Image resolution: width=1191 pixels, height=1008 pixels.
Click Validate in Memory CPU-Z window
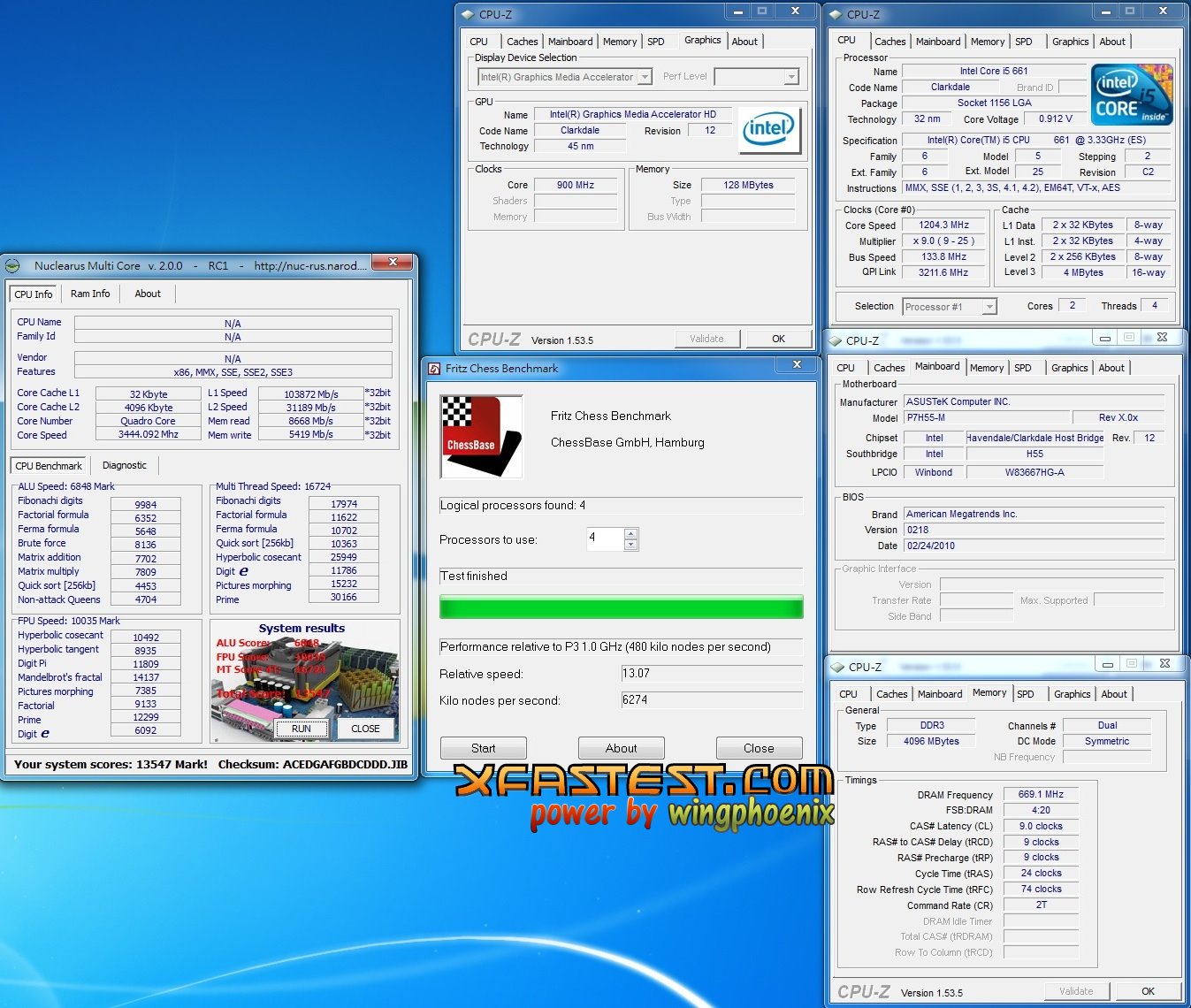click(x=1076, y=991)
